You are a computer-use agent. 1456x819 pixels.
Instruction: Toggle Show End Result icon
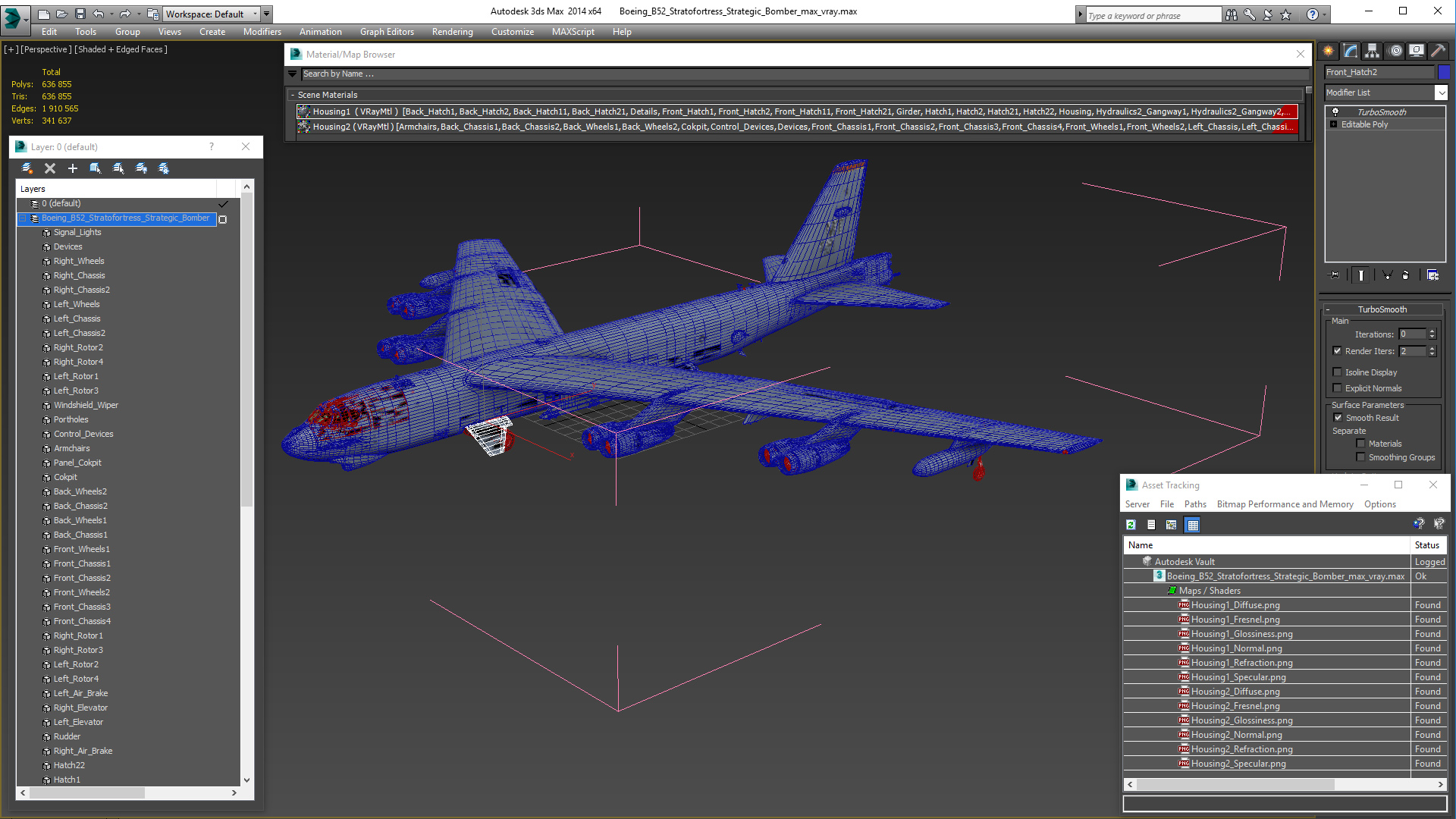pos(1361,275)
